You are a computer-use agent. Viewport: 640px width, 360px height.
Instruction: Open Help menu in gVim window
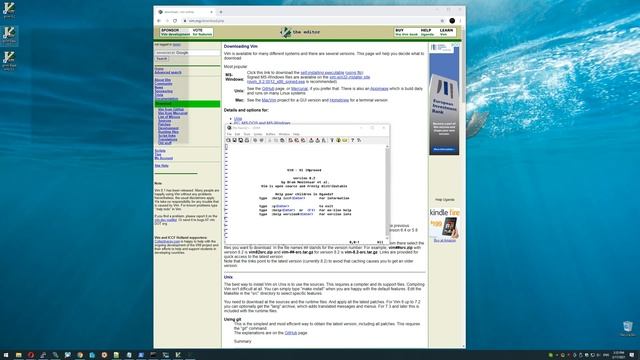296,134
